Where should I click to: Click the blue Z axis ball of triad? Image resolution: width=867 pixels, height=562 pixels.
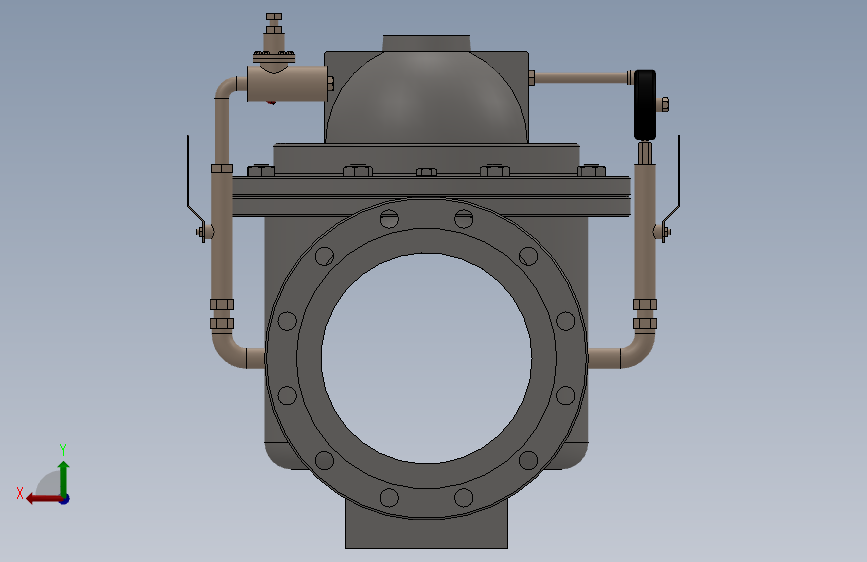click(65, 499)
